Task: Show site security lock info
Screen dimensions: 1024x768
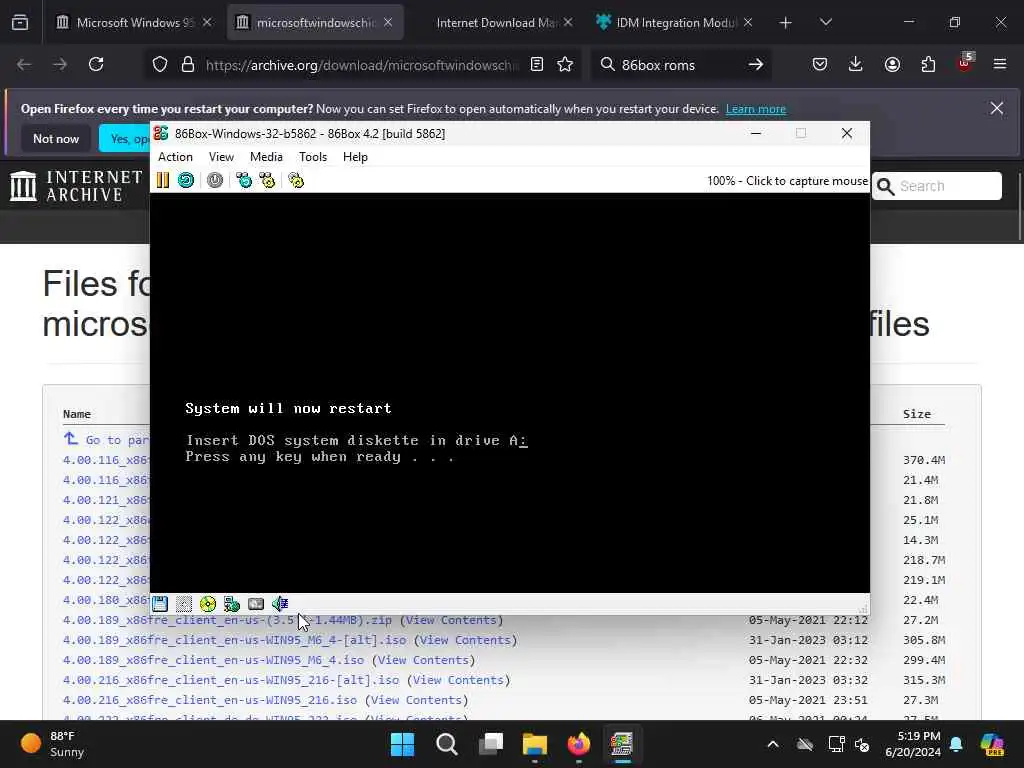Action: (x=188, y=65)
